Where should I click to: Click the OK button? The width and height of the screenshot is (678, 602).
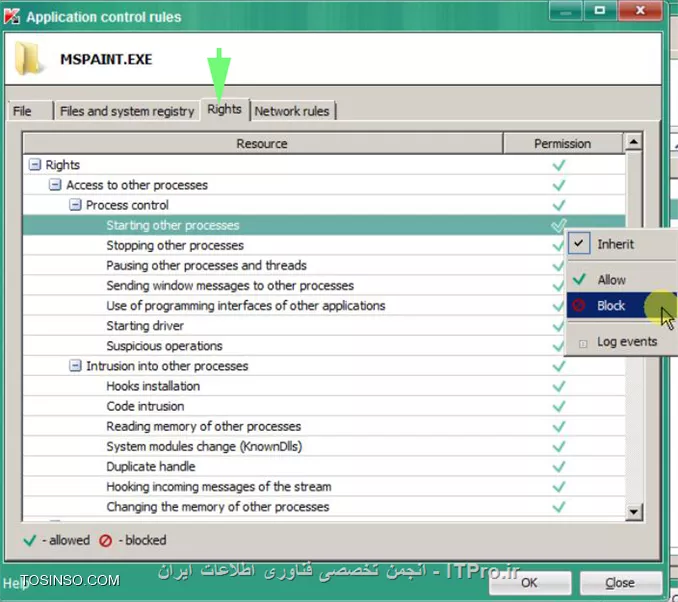tap(530, 583)
